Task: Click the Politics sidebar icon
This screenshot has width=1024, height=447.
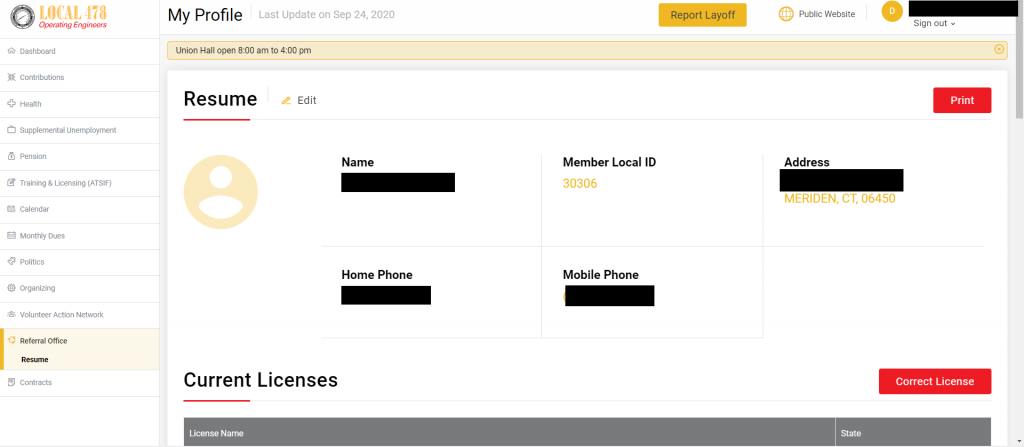Action: click(11, 261)
